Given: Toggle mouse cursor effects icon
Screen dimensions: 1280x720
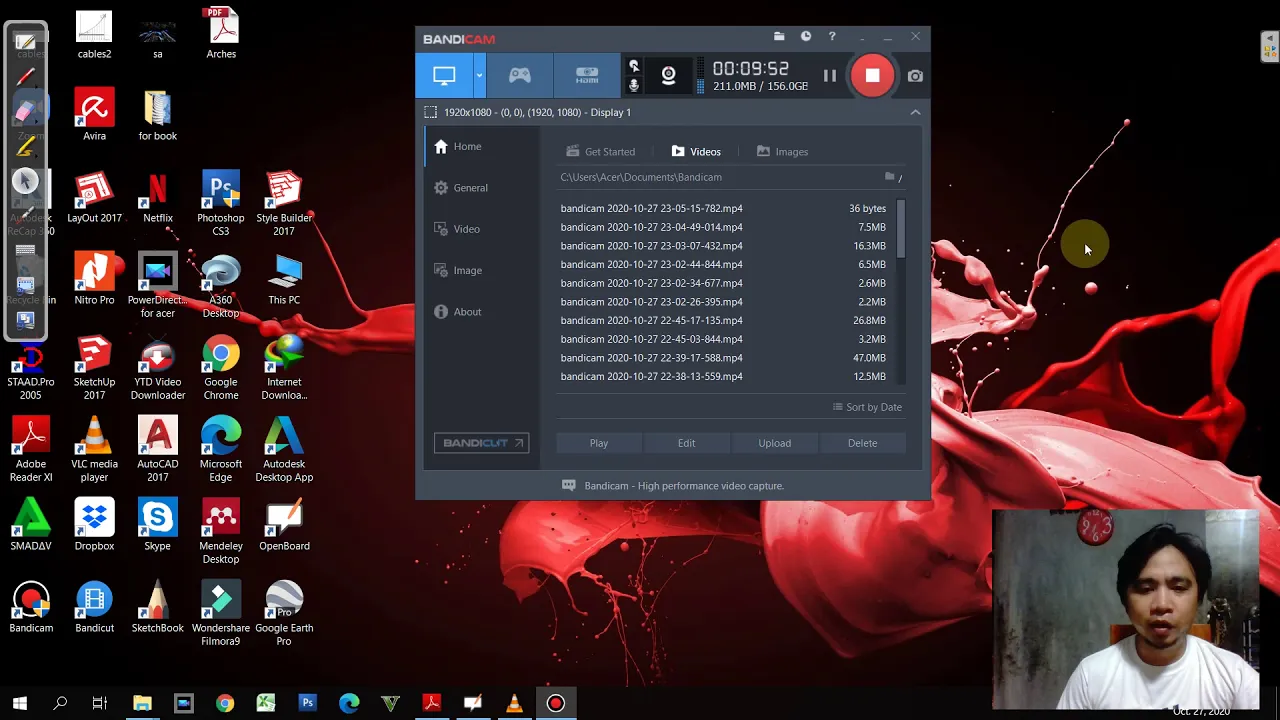Looking at the screenshot, I should pos(633,67).
